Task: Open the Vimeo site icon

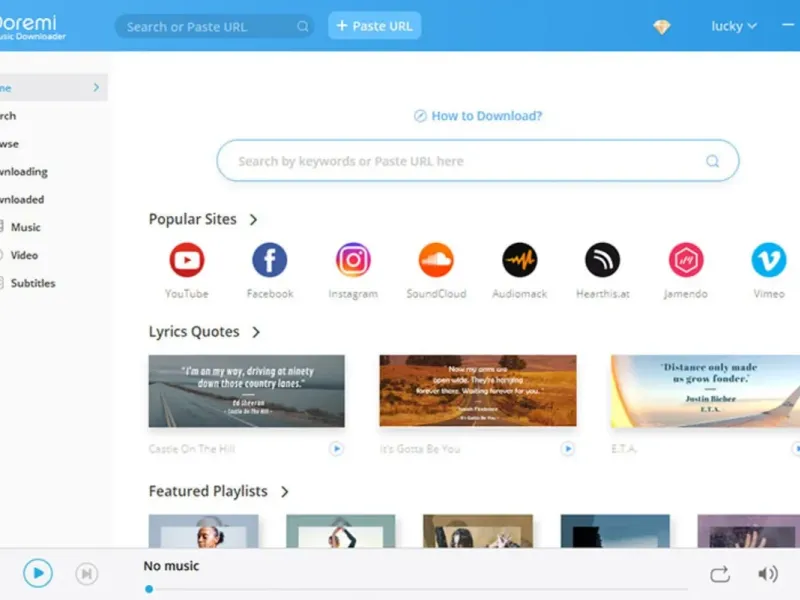Action: pos(769,260)
